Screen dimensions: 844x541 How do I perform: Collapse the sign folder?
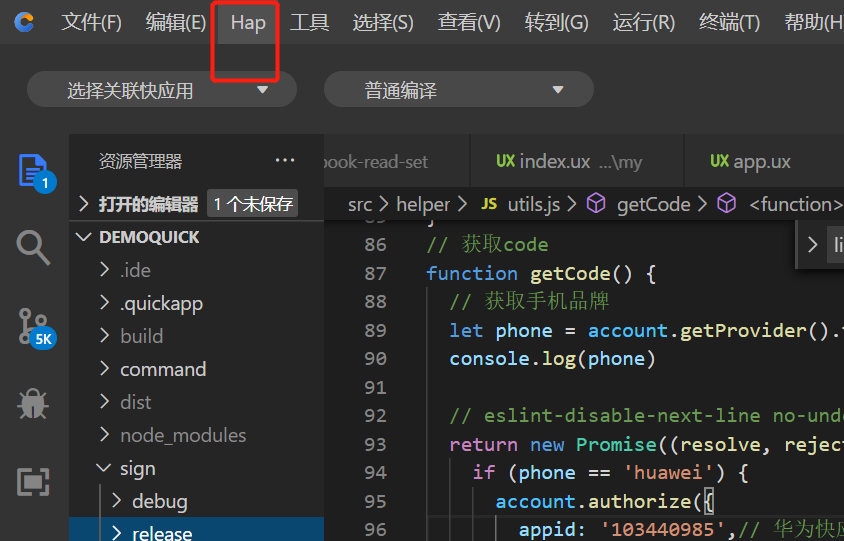pos(137,468)
